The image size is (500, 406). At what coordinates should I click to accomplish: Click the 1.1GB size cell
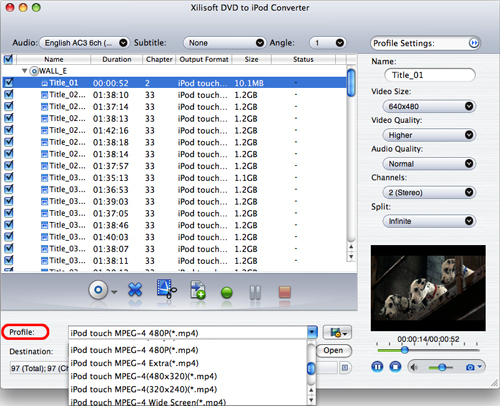click(x=246, y=178)
